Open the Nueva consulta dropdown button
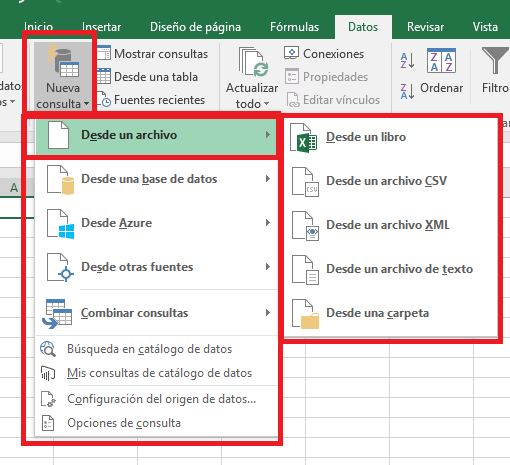Screen dimensions: 510x465 click(63, 77)
